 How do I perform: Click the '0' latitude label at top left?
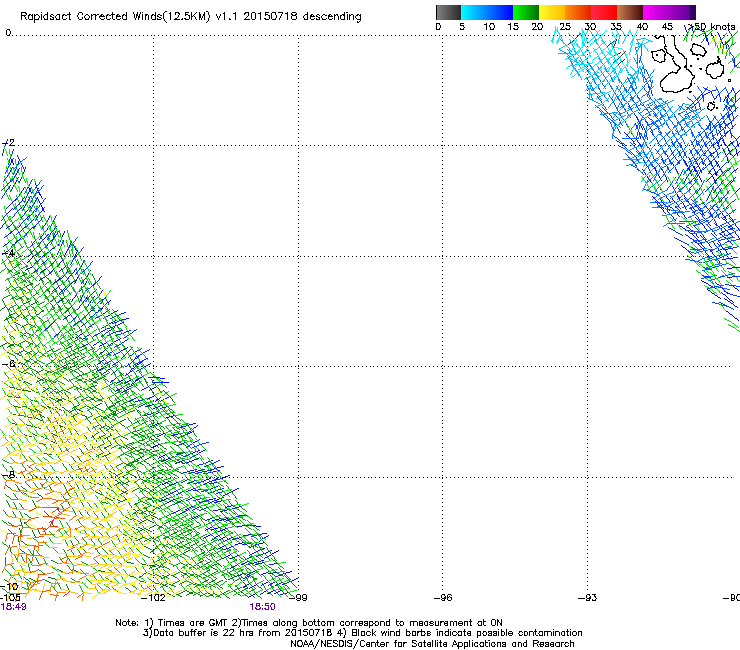pyautogui.click(x=8, y=33)
